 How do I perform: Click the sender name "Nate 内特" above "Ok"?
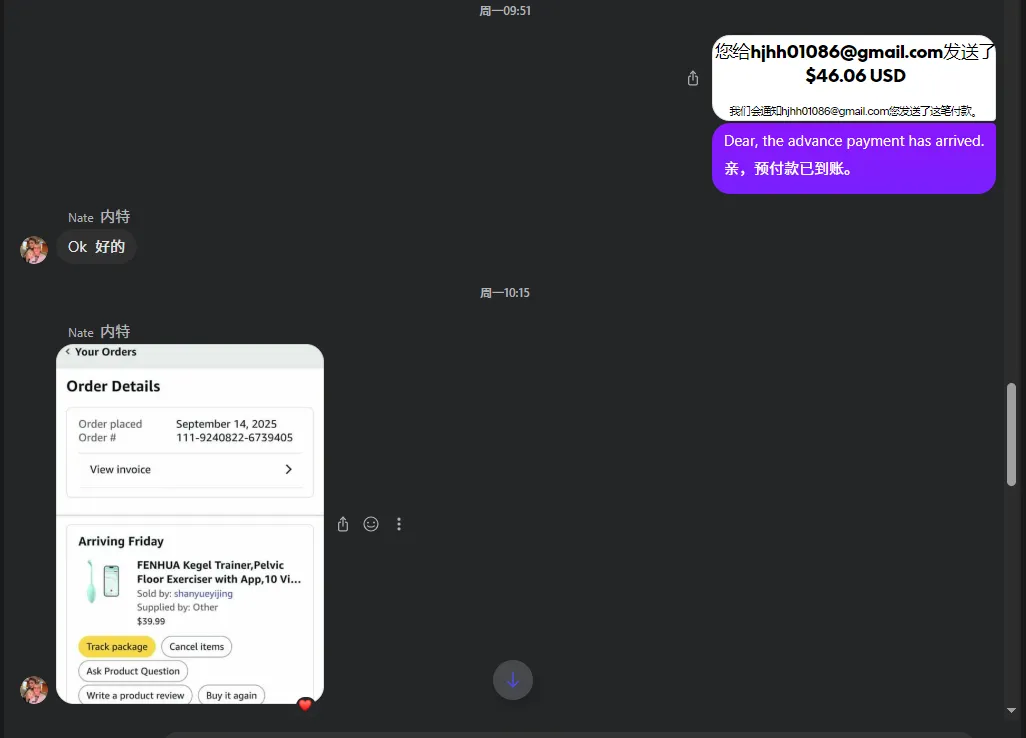click(x=99, y=217)
